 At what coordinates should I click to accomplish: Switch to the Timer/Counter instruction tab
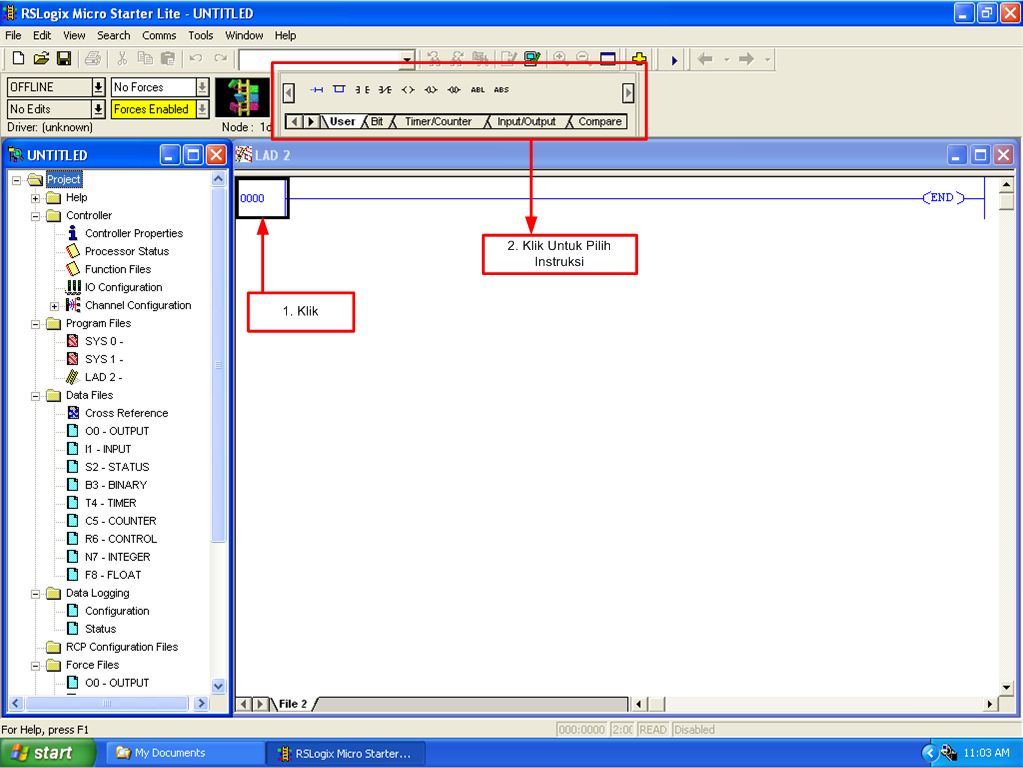point(438,121)
